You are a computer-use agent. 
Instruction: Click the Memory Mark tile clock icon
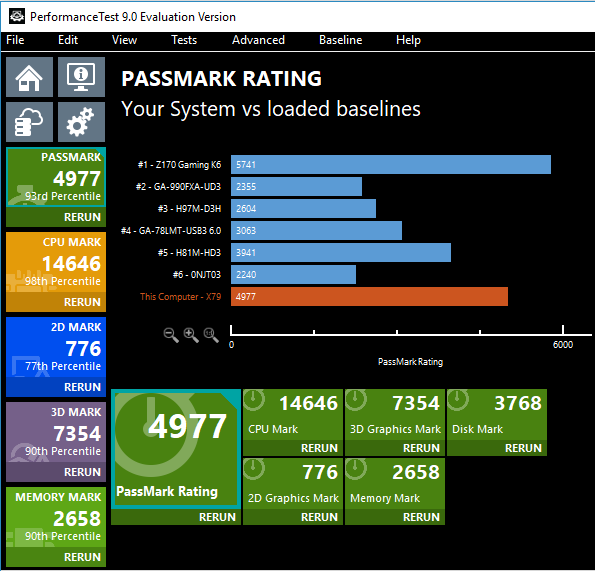point(356,469)
